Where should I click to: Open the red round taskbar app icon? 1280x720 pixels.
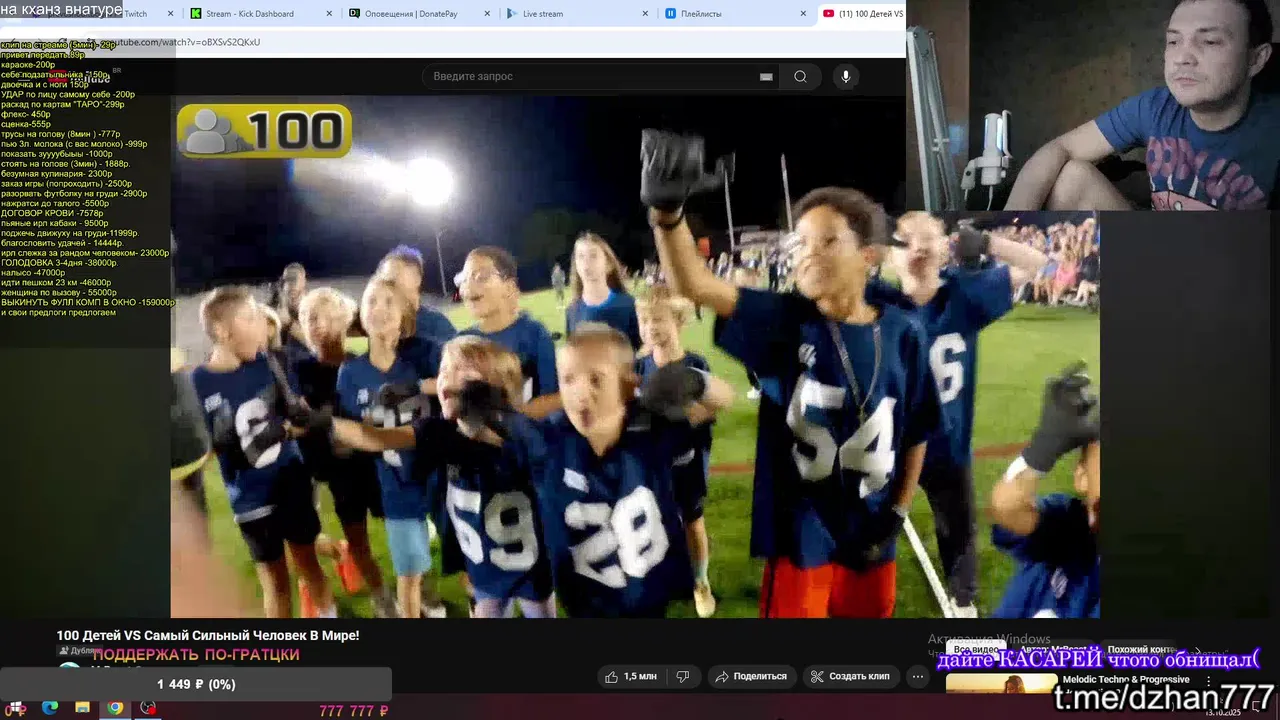(x=148, y=708)
